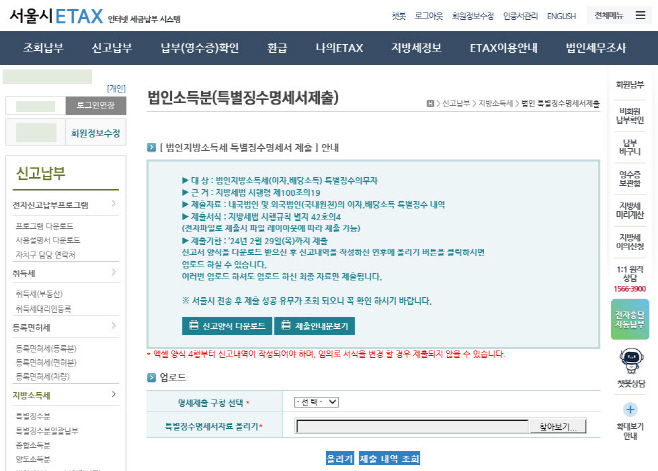The width and height of the screenshot is (658, 471).
Task: Click the 확대보기 안내 plus icon
Action: click(630, 409)
